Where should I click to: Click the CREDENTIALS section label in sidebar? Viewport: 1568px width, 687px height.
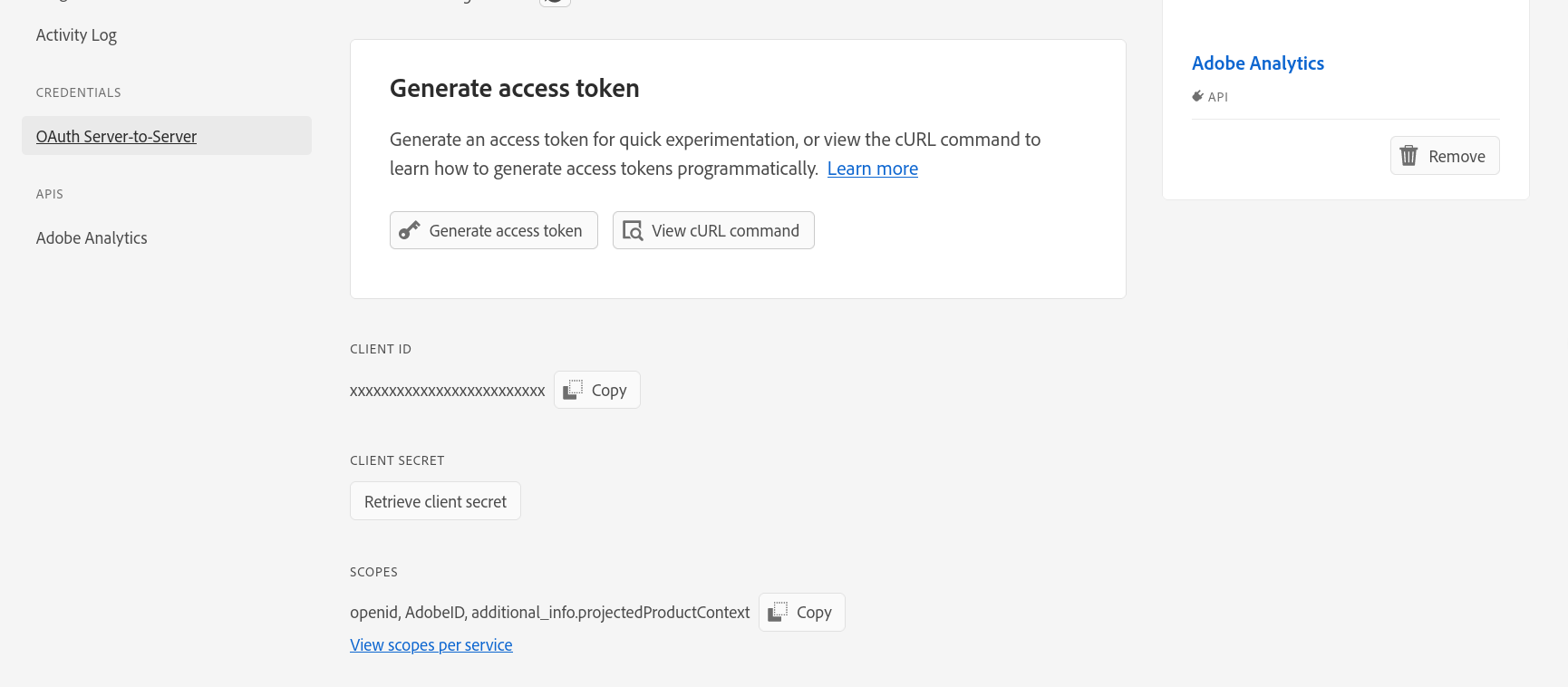pos(78,92)
